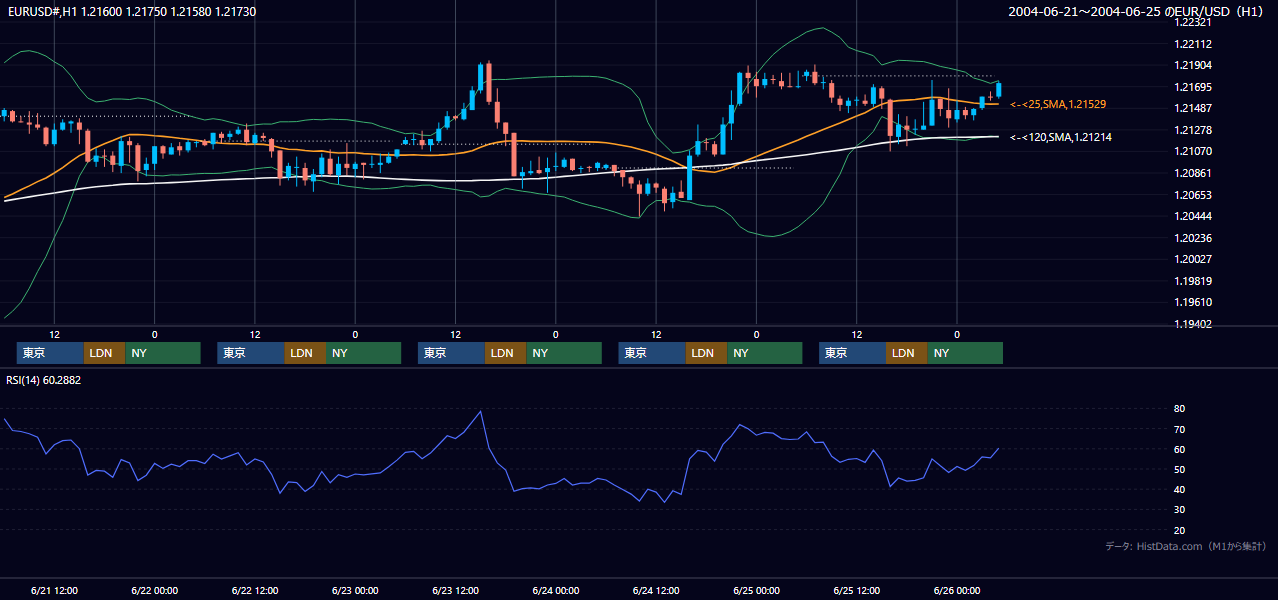Select the 6/24 12:00 date label
Image resolution: width=1278 pixels, height=600 pixels.
tap(656, 590)
